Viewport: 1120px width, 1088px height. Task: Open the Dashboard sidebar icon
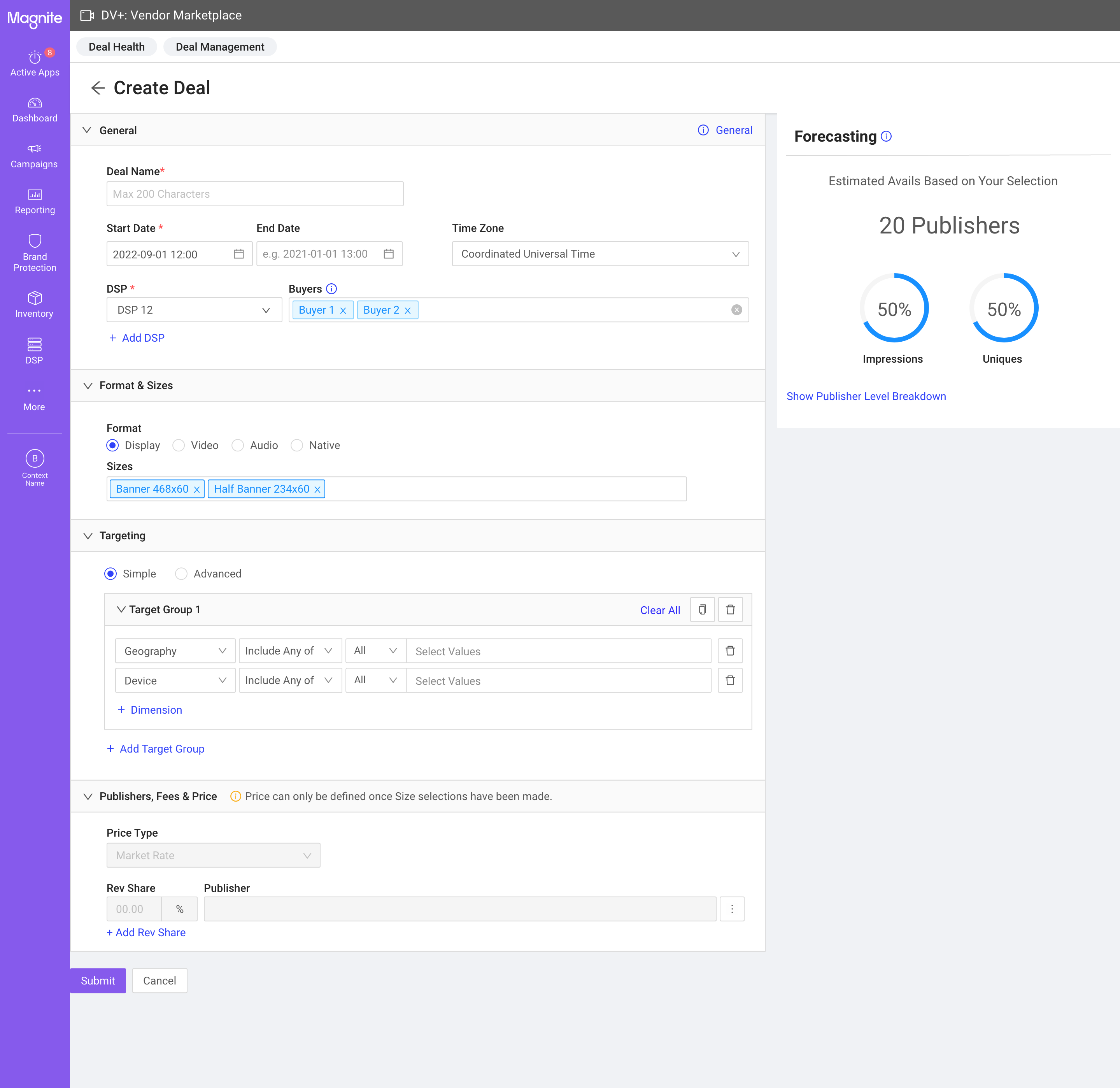(35, 103)
